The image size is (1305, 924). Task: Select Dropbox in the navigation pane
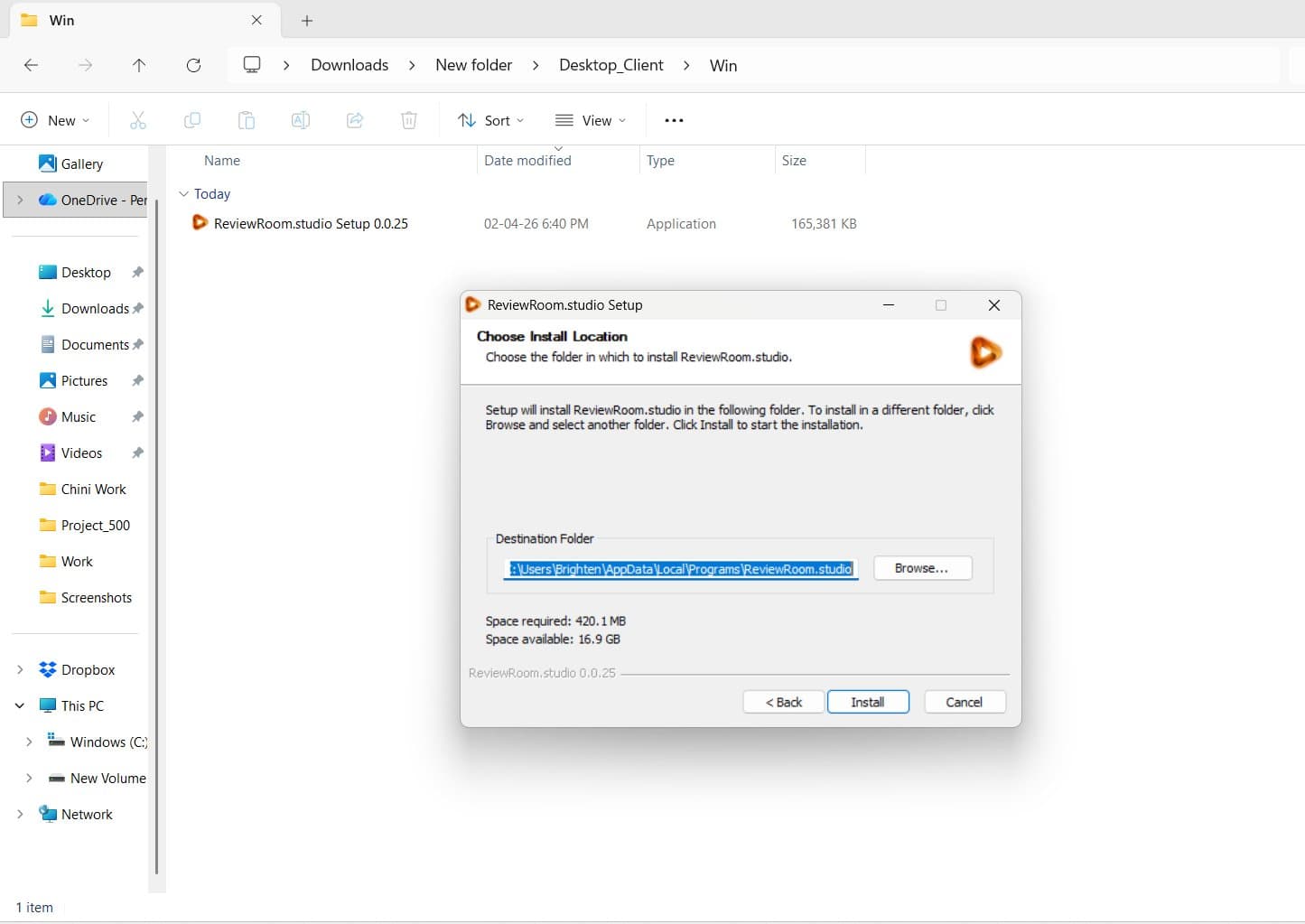[77, 669]
